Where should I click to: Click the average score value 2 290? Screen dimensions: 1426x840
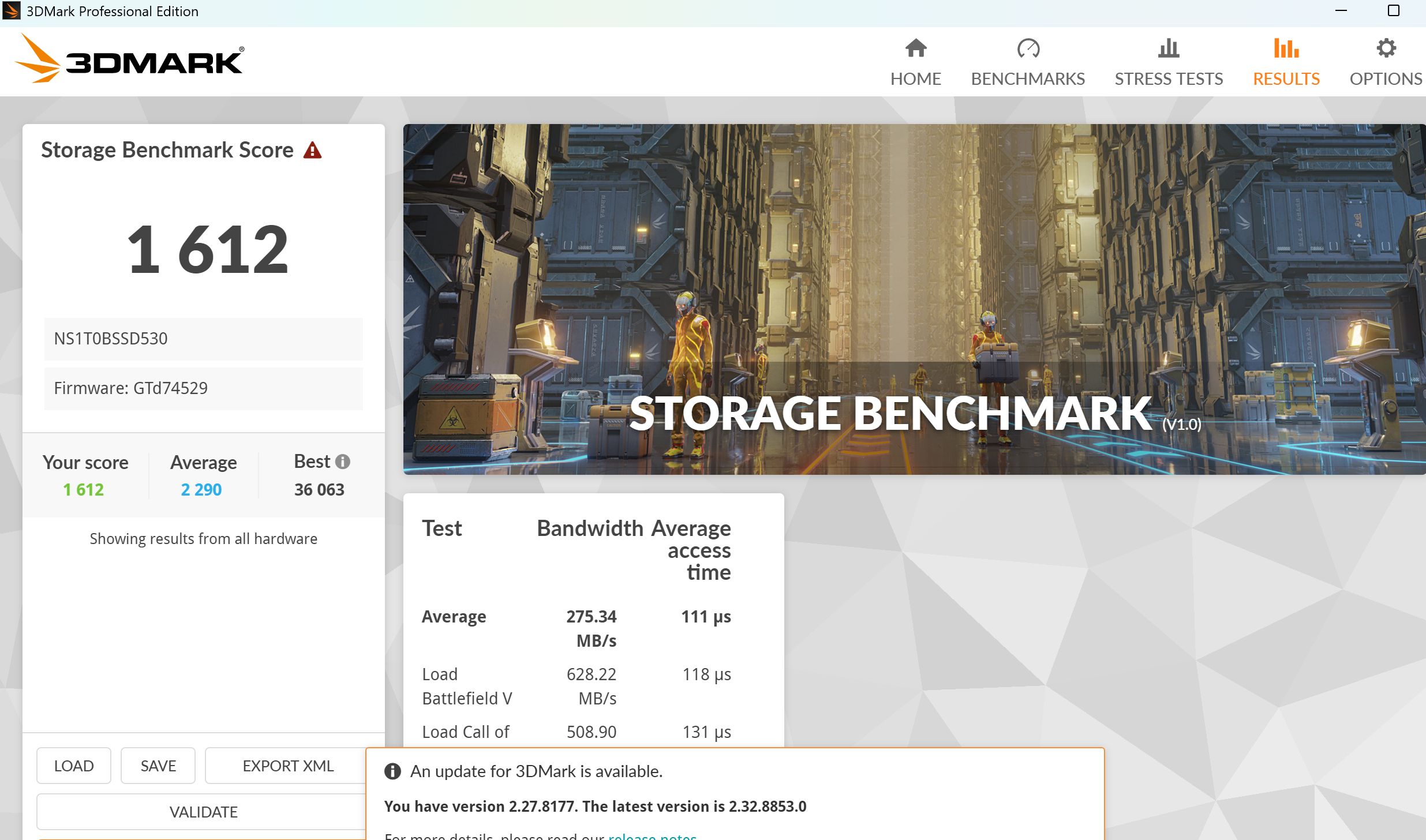click(x=201, y=490)
